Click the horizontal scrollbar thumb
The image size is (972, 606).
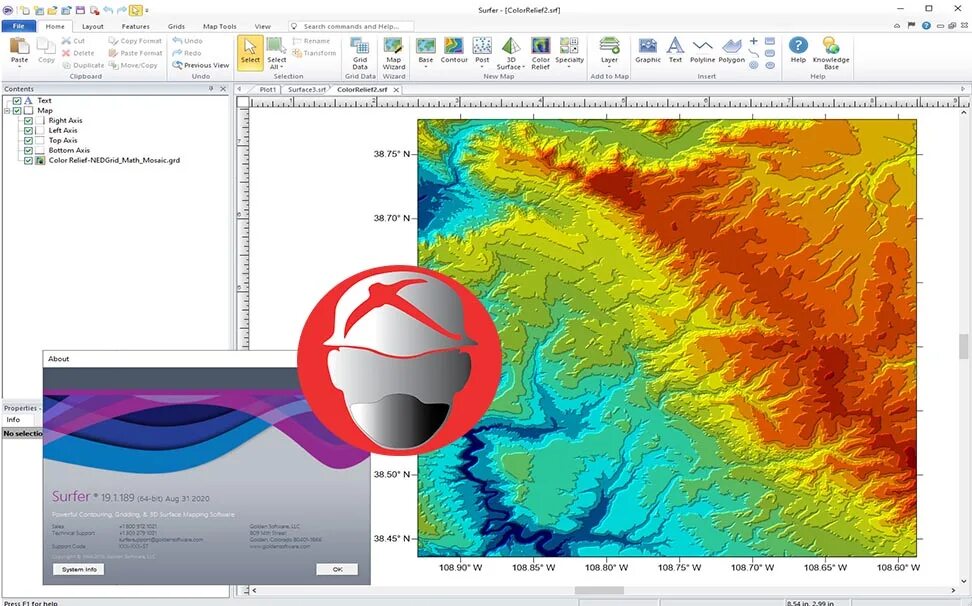click(x=599, y=591)
